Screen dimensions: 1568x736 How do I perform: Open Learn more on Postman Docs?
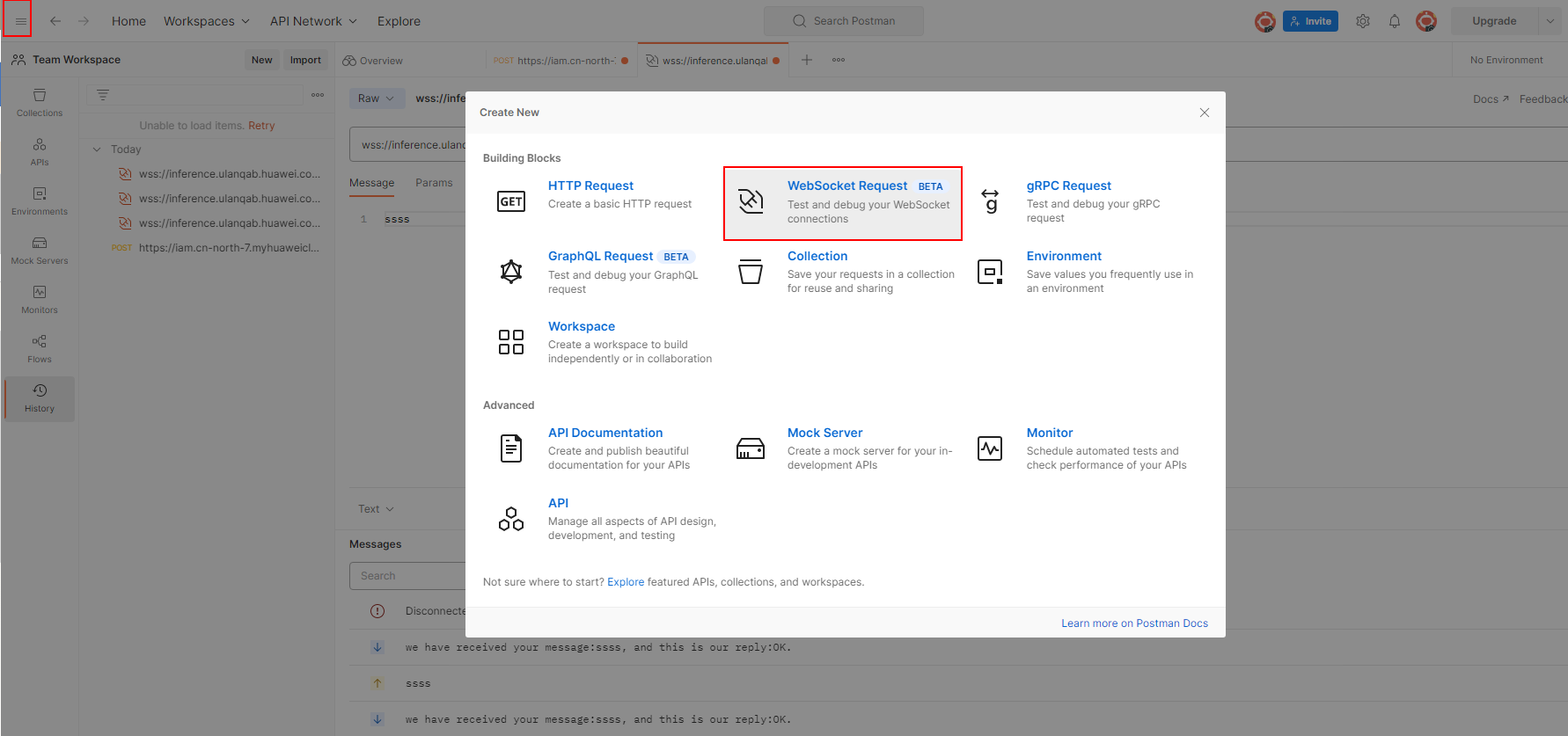pyautogui.click(x=1134, y=623)
